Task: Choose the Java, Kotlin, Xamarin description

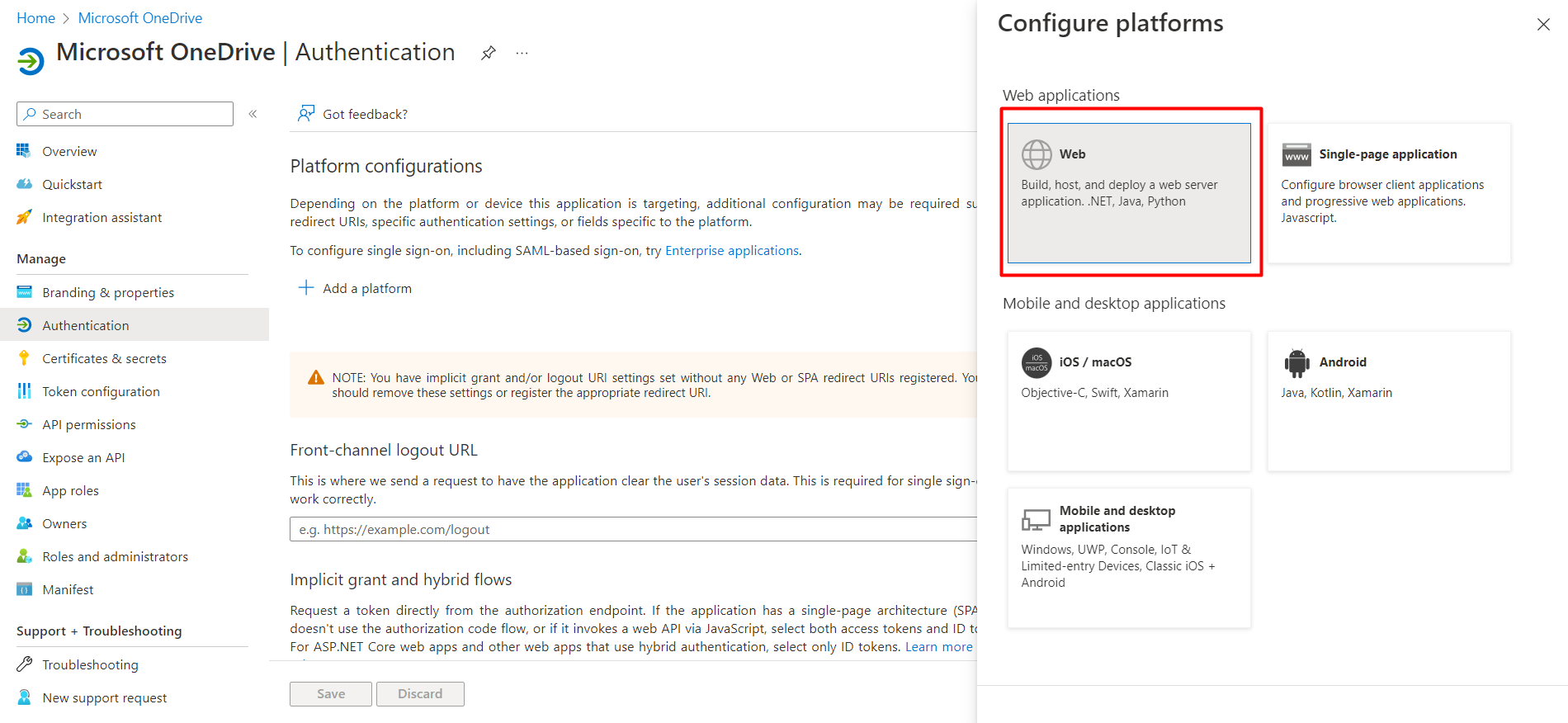Action: click(1336, 393)
